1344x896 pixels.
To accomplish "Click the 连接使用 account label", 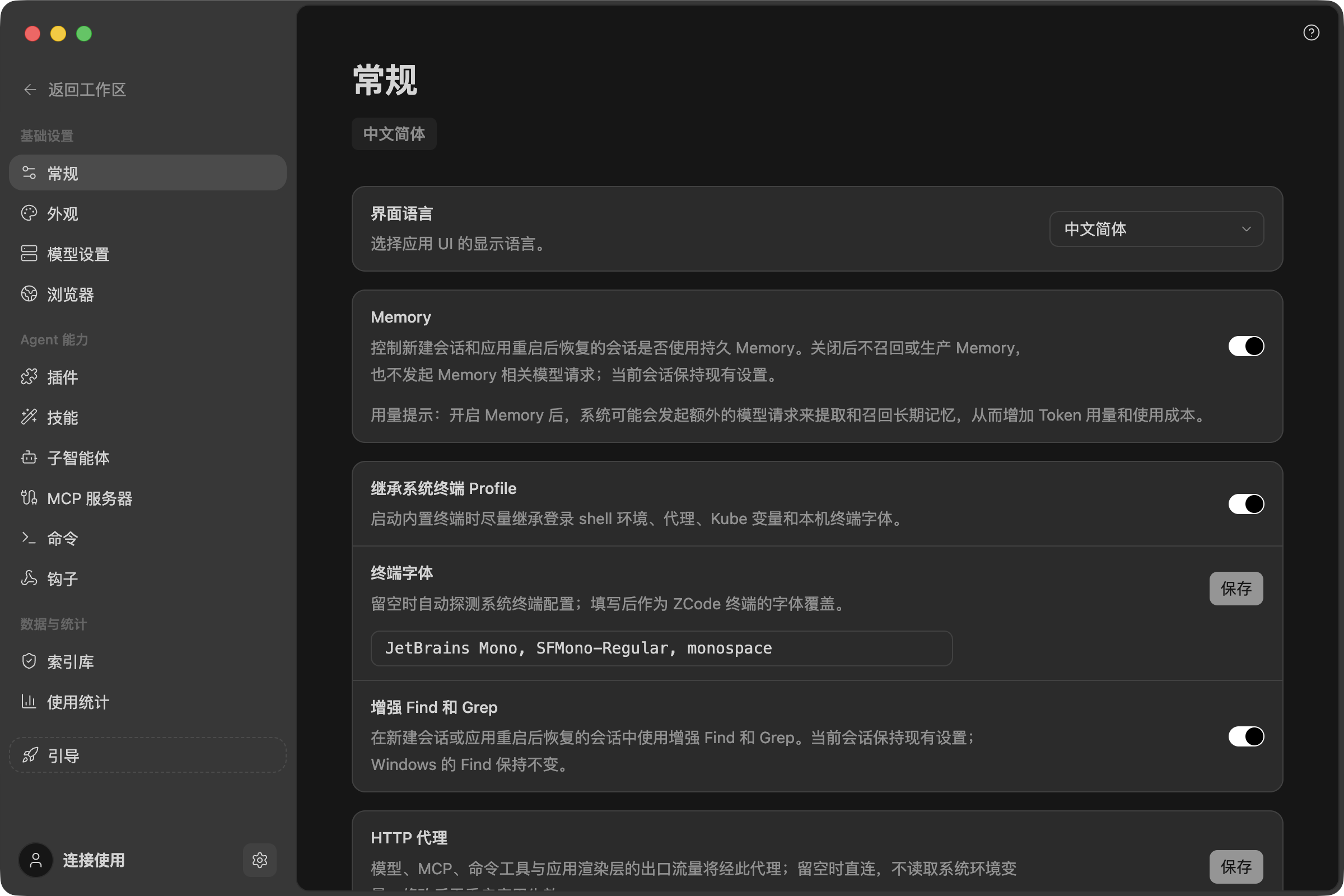I will pyautogui.click(x=94, y=860).
